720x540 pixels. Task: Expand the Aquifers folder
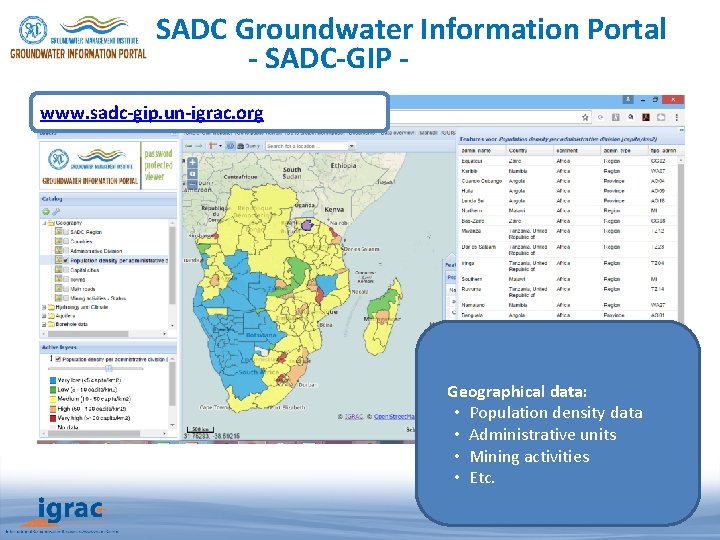pos(44,316)
